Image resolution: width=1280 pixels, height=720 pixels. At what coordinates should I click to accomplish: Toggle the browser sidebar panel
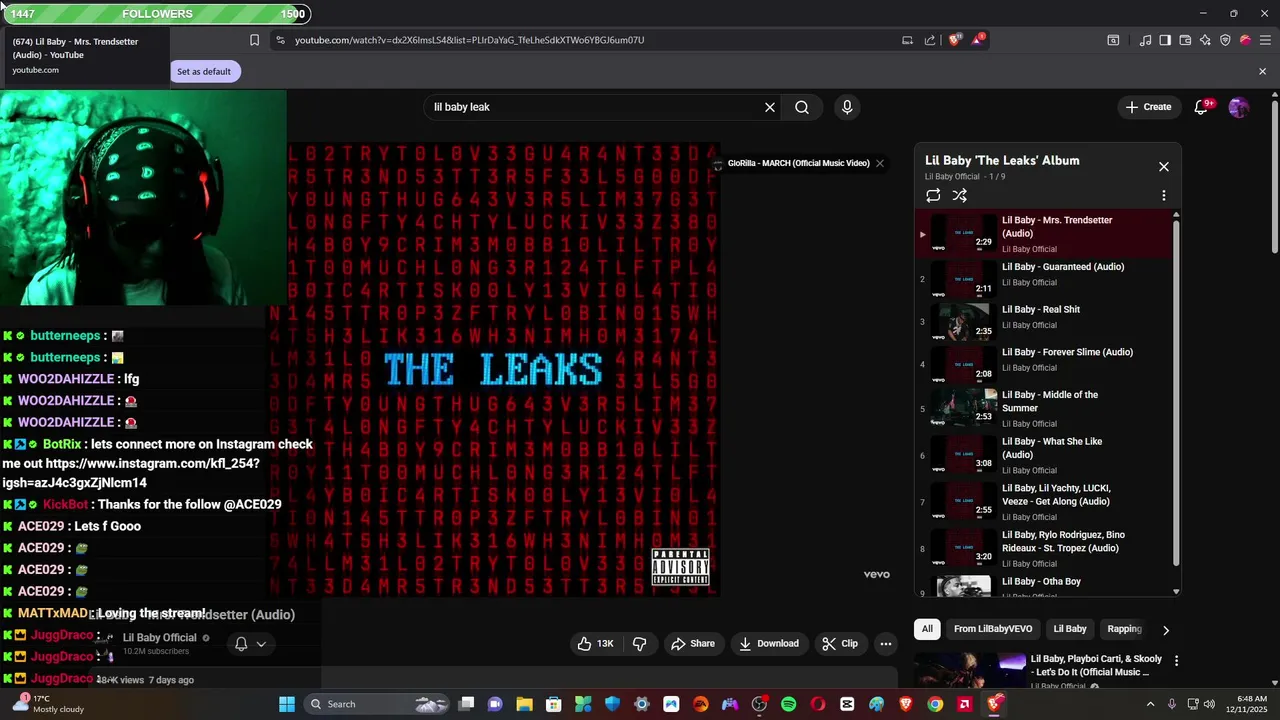pyautogui.click(x=1165, y=40)
